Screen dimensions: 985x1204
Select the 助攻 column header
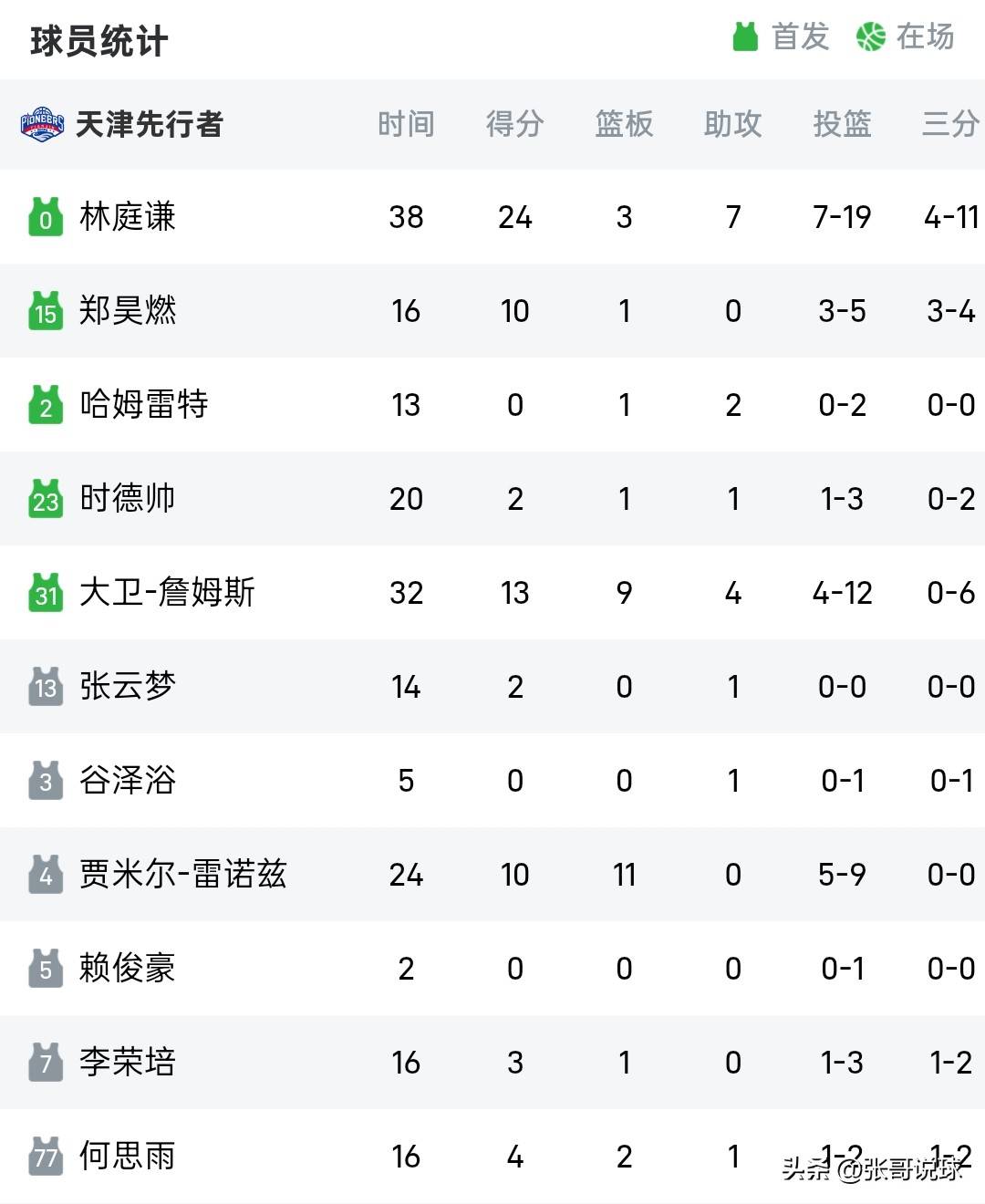pos(732,124)
